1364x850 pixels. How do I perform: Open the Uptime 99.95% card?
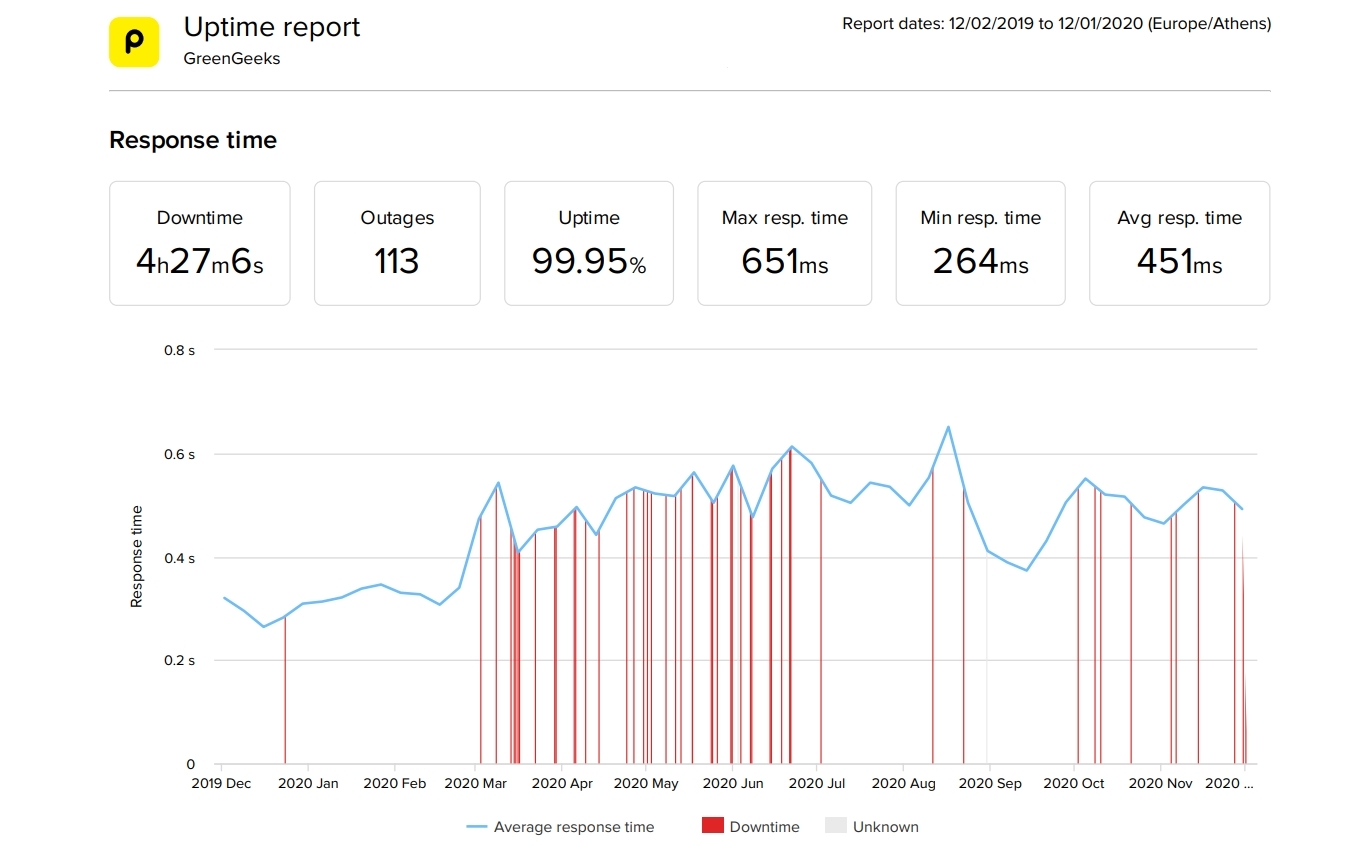point(589,243)
